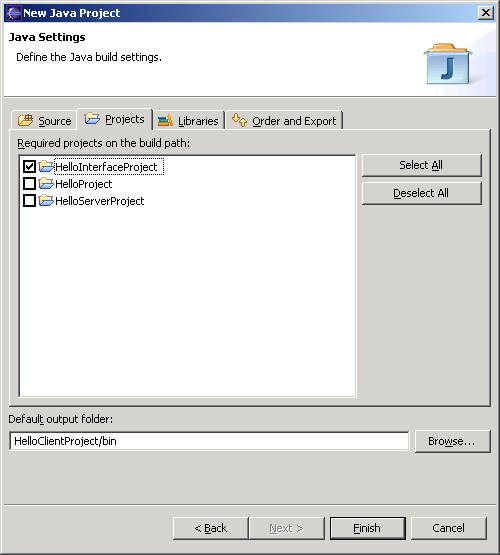Click the Libraries tab books icon
500x555 pixels.
point(165,120)
